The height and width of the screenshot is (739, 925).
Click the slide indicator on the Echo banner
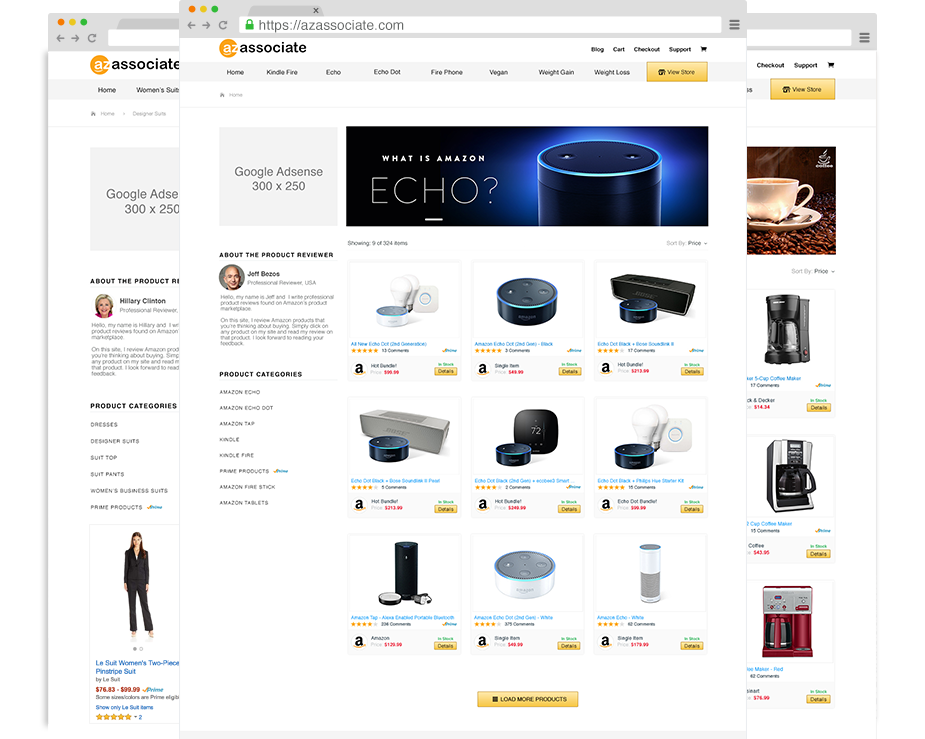[433, 219]
